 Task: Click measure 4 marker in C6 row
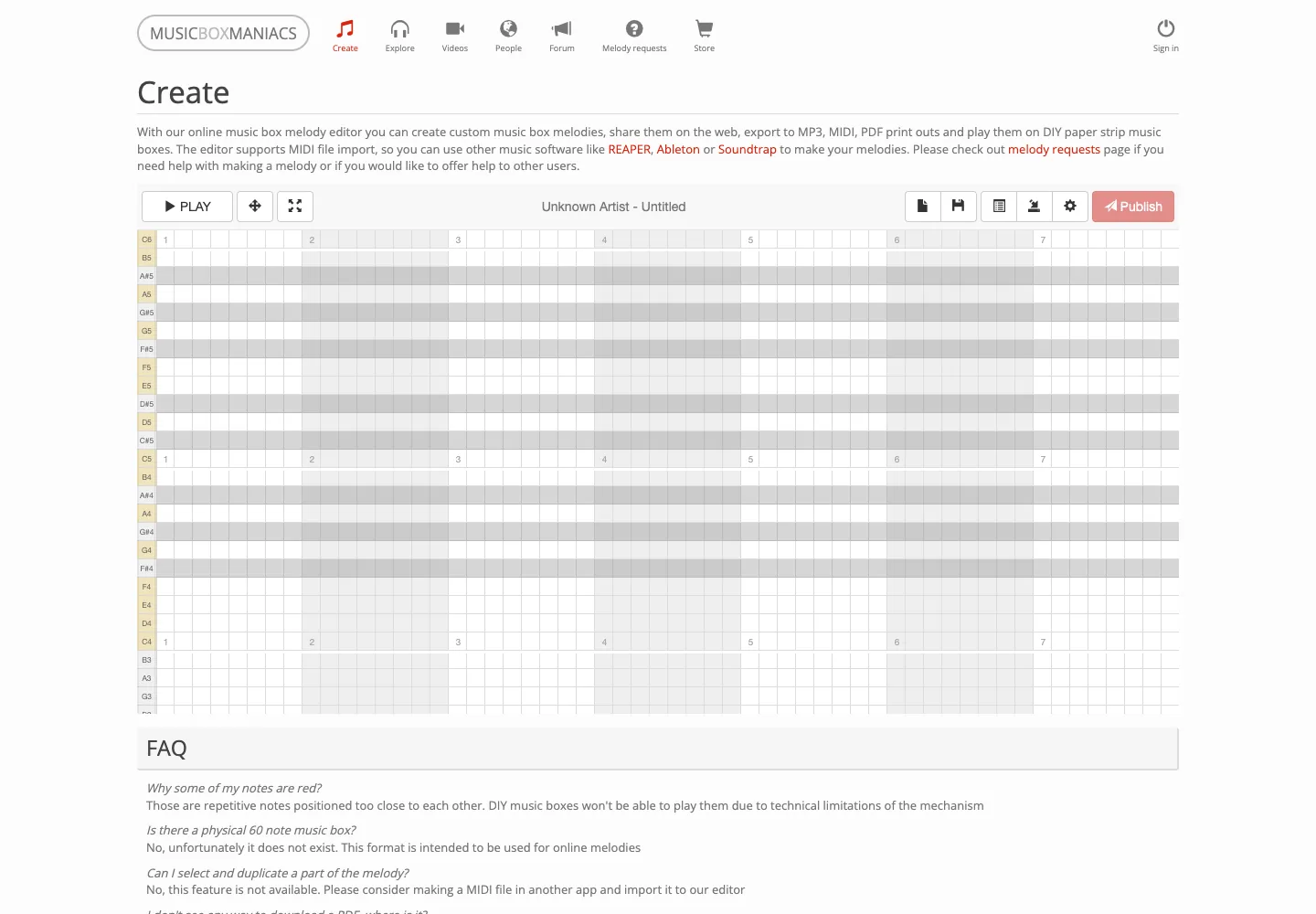(604, 239)
